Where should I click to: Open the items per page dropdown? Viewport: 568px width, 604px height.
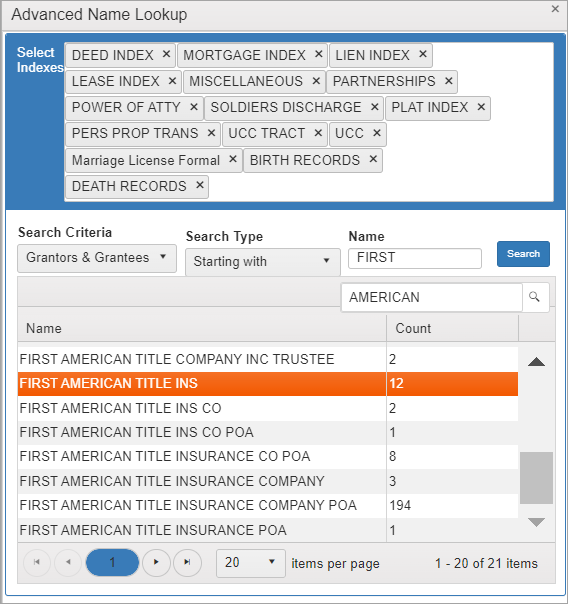251,563
